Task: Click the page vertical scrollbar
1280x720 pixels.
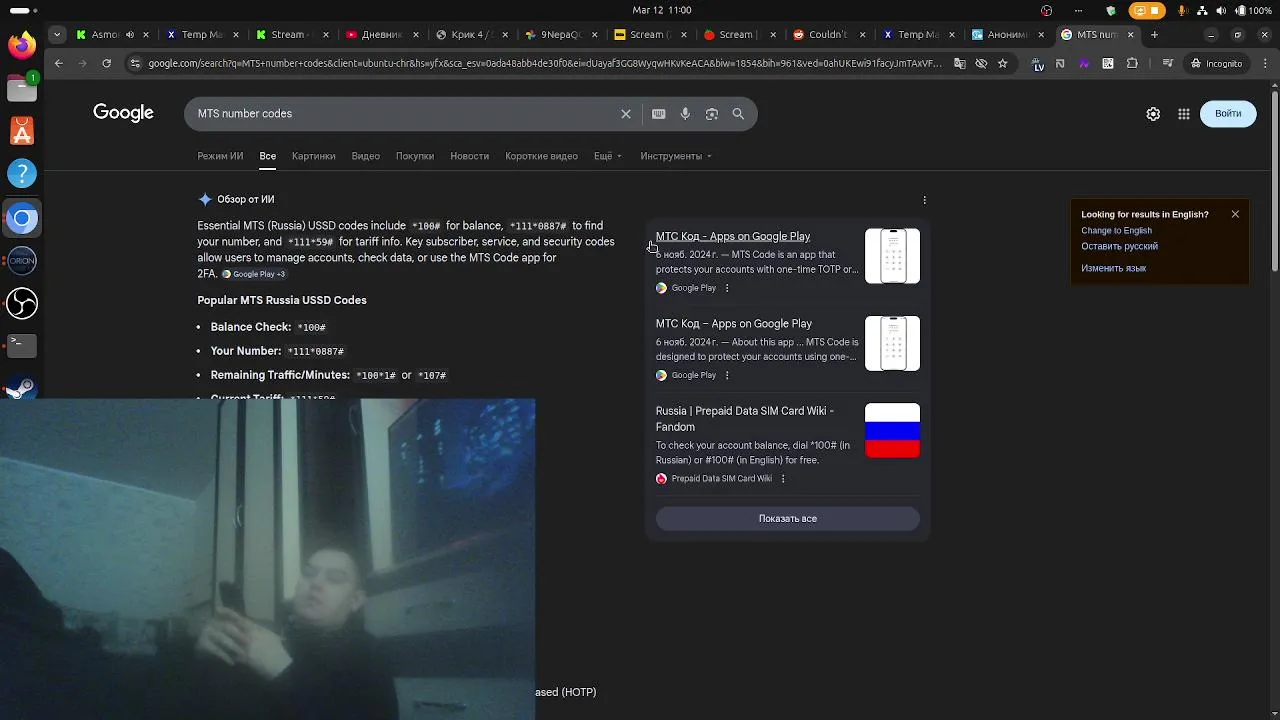Action: [1274, 180]
